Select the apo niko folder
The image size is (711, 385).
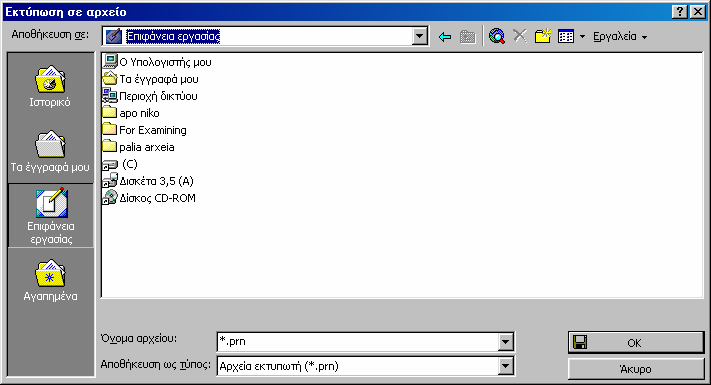click(131, 113)
